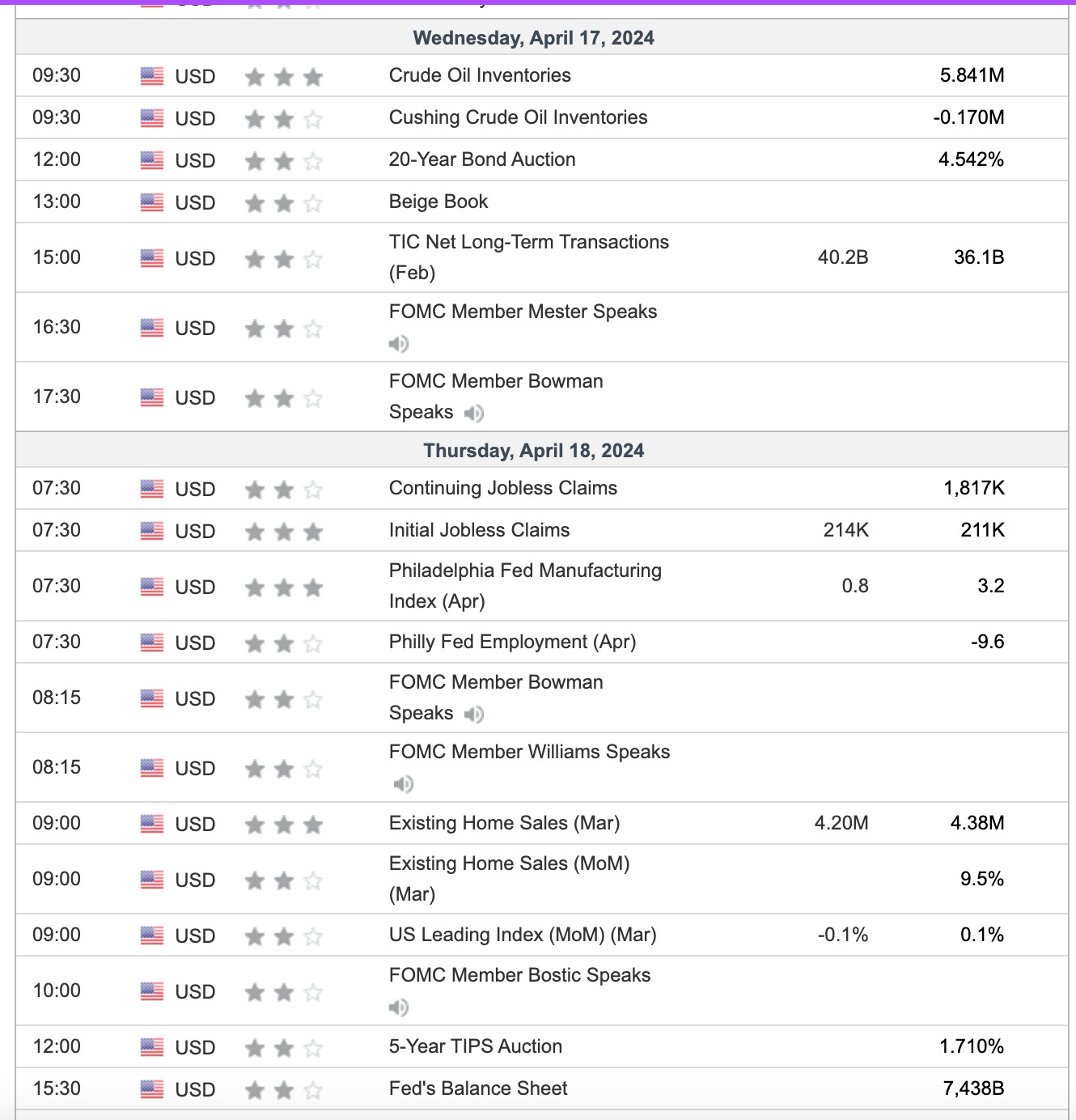1076x1120 pixels.
Task: Open 5-Year TIPS Auction event
Action: point(476,1046)
